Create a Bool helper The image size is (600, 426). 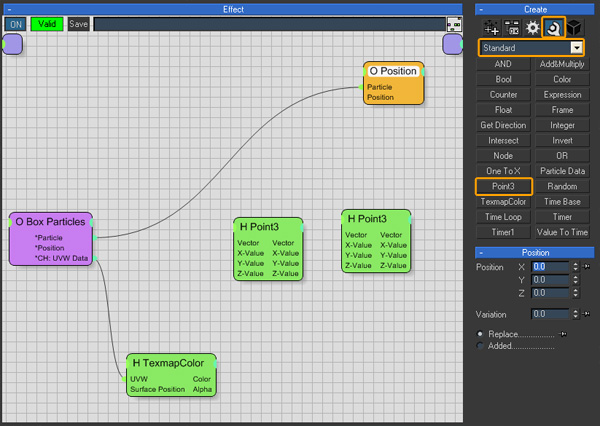(x=503, y=79)
